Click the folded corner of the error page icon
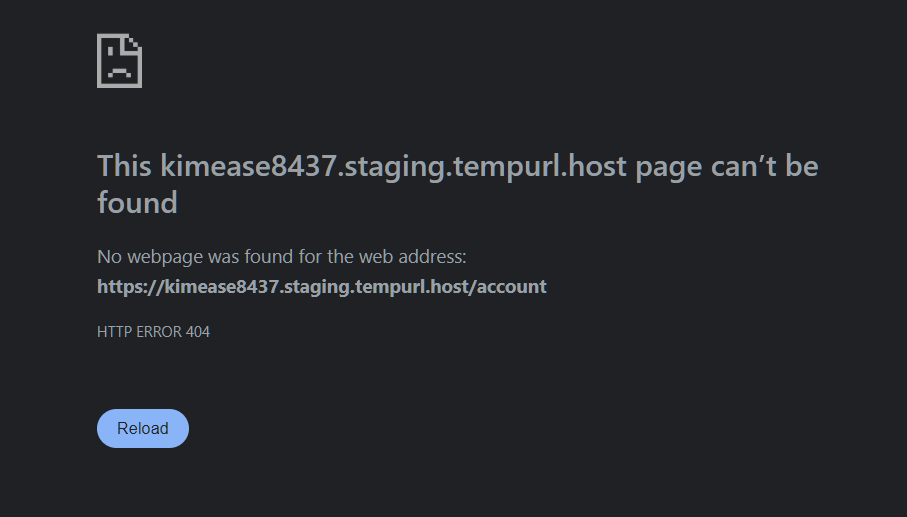Screen dimensions: 907x517 [134, 42]
